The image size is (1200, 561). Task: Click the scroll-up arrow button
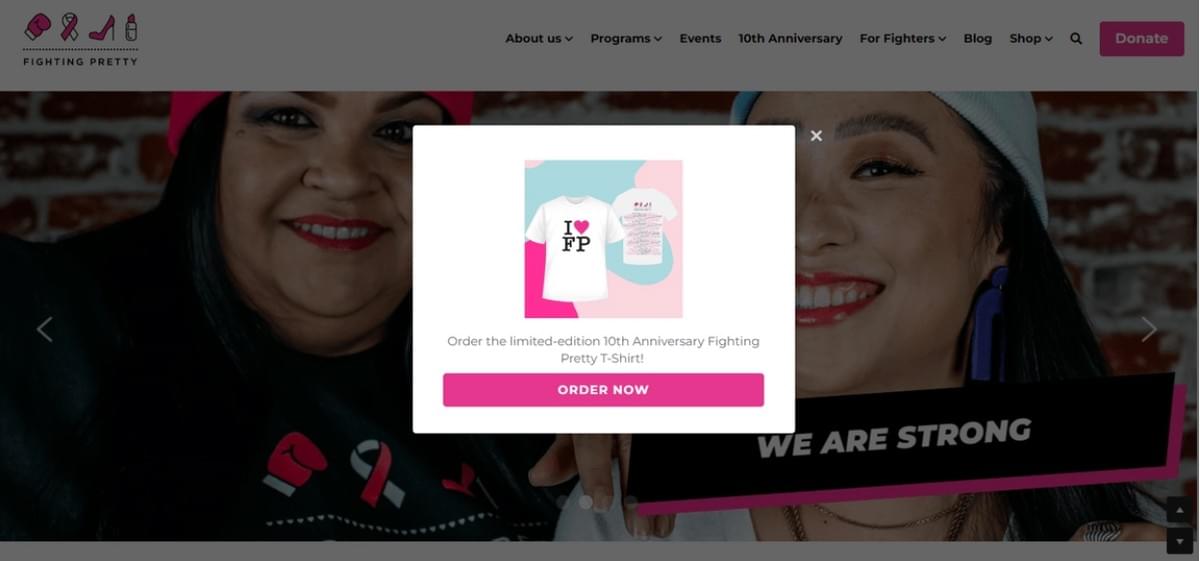1180,510
